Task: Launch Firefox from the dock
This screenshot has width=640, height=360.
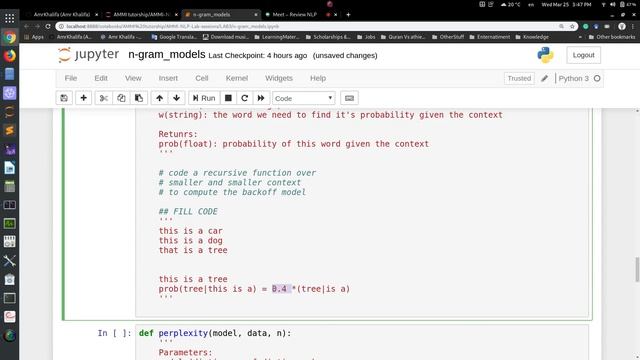Action: pos(9,56)
